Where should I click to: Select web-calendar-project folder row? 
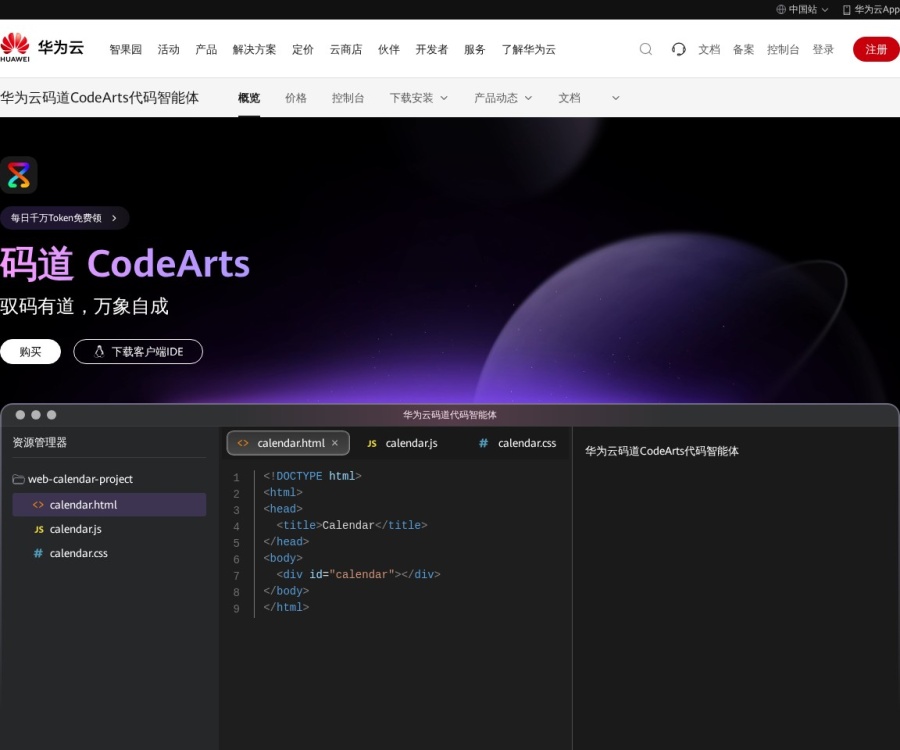pyautogui.click(x=109, y=479)
